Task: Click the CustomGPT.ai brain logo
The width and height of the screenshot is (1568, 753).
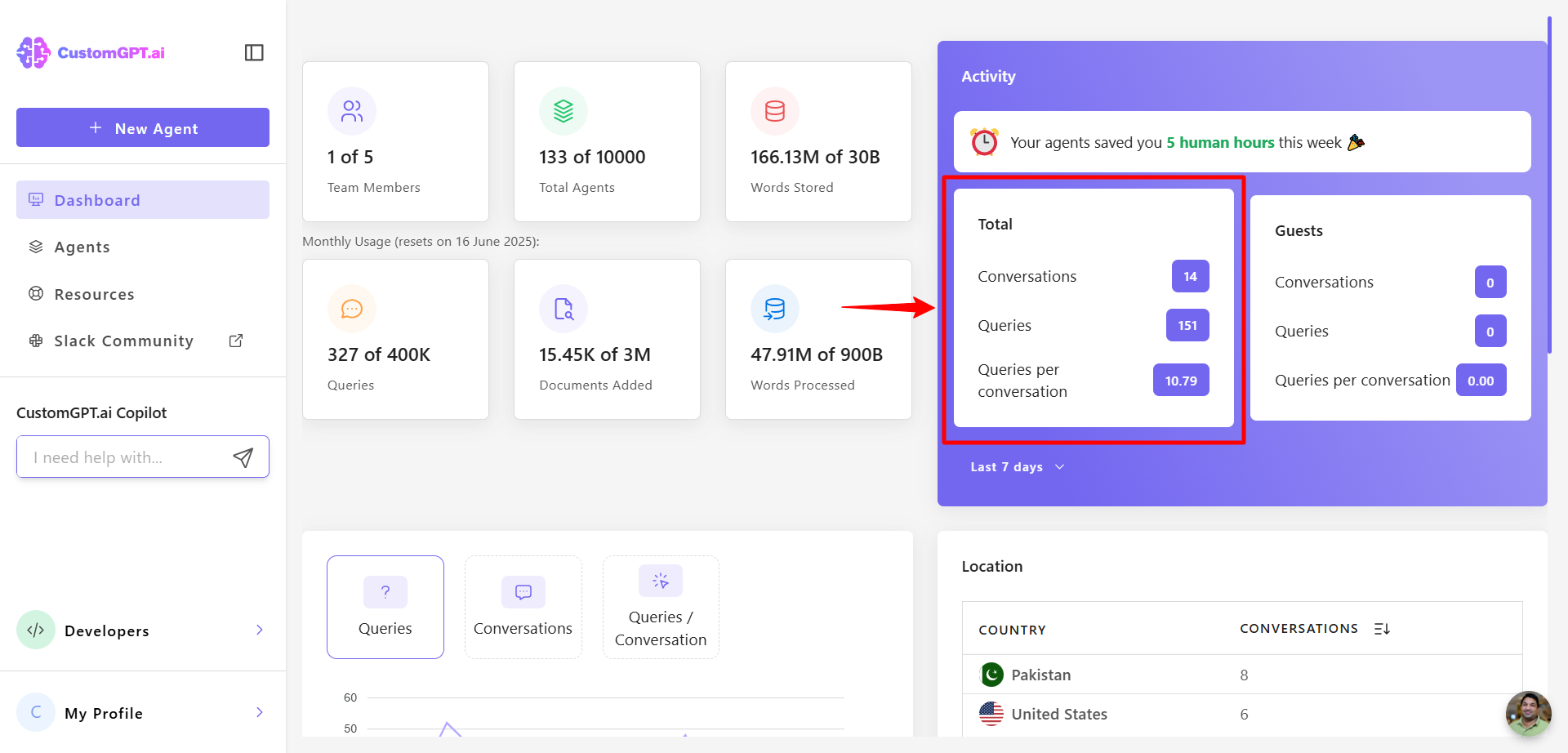Action: [x=33, y=52]
